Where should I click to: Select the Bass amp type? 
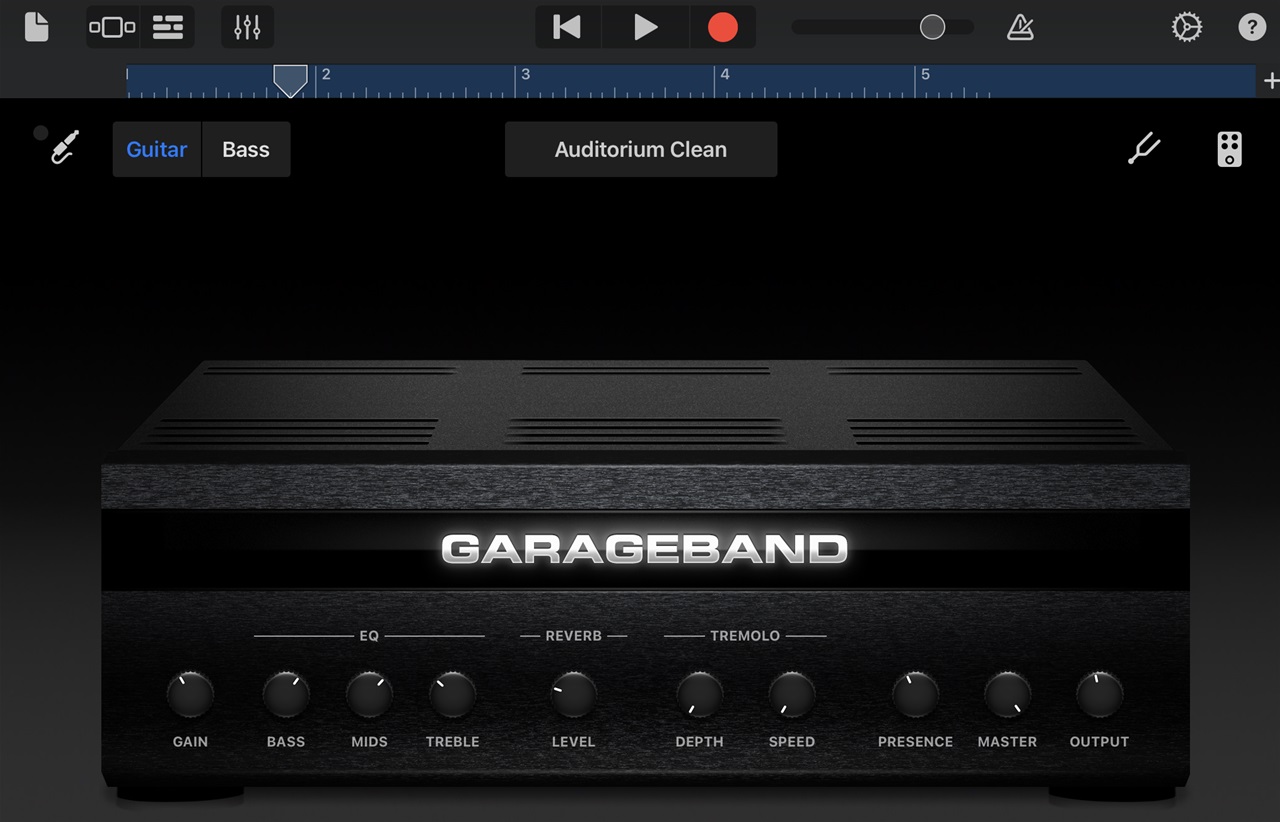246,149
